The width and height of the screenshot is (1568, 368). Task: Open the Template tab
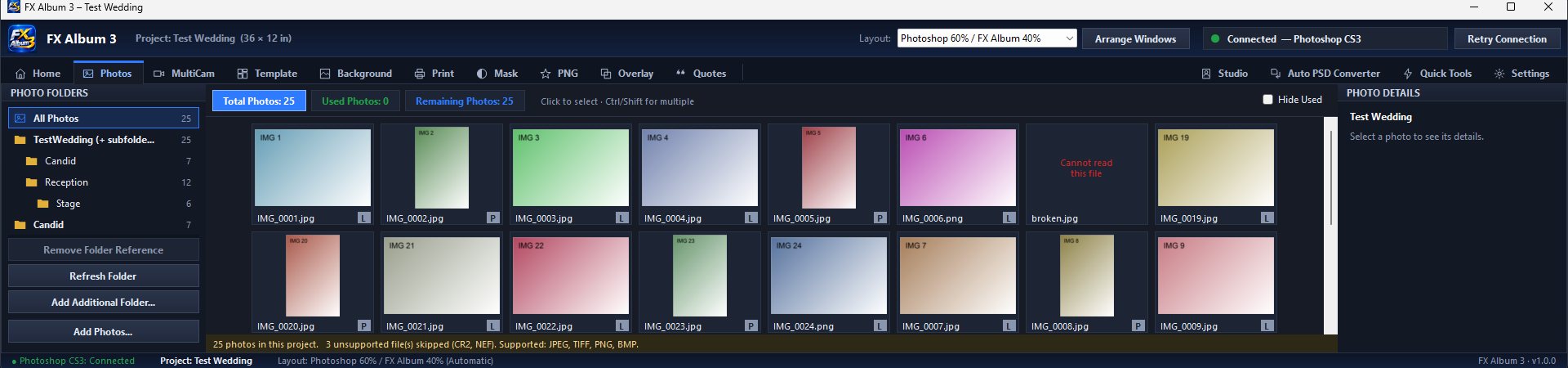267,74
